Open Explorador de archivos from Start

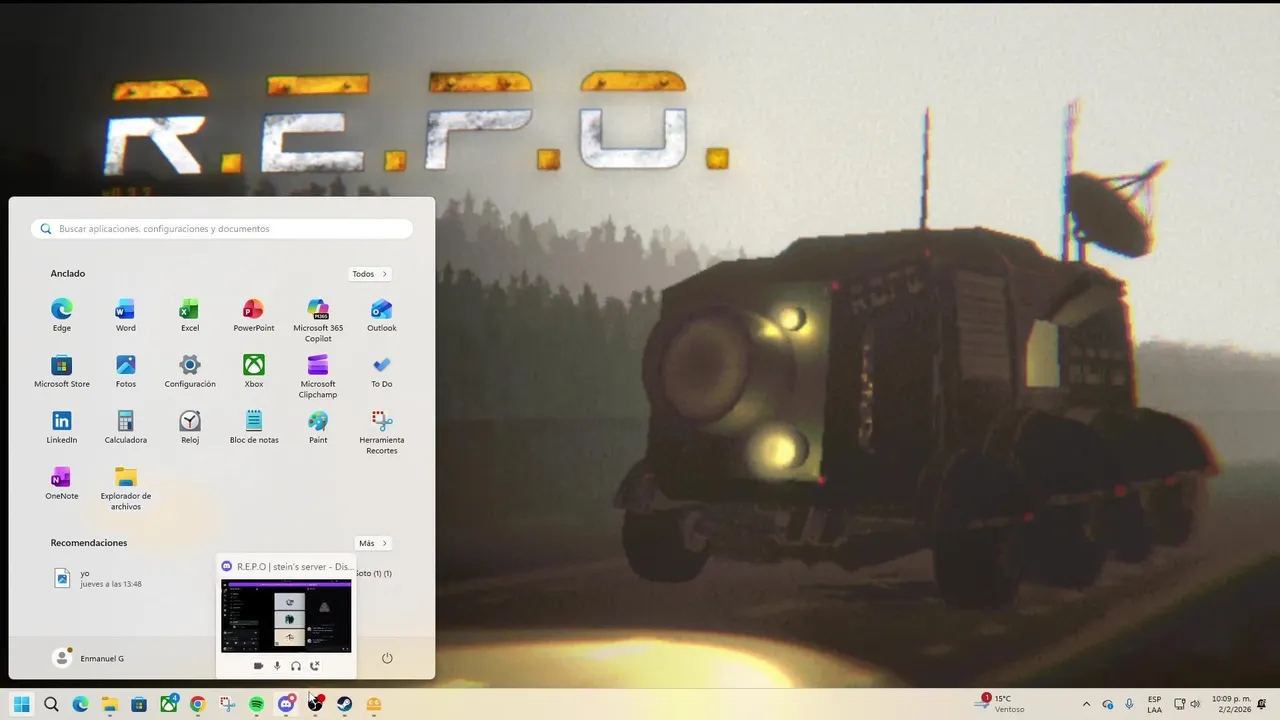click(x=125, y=487)
